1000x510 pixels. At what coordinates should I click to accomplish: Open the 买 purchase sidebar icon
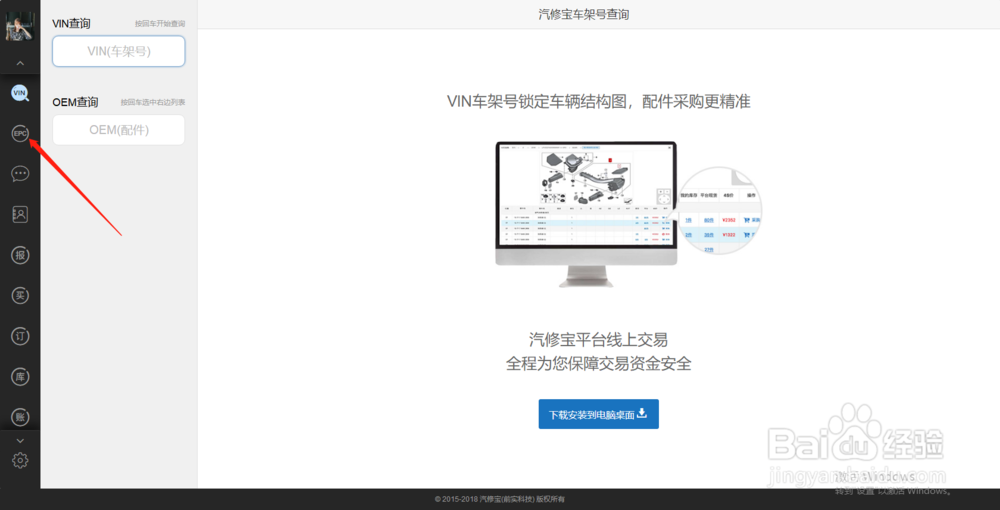[20, 295]
